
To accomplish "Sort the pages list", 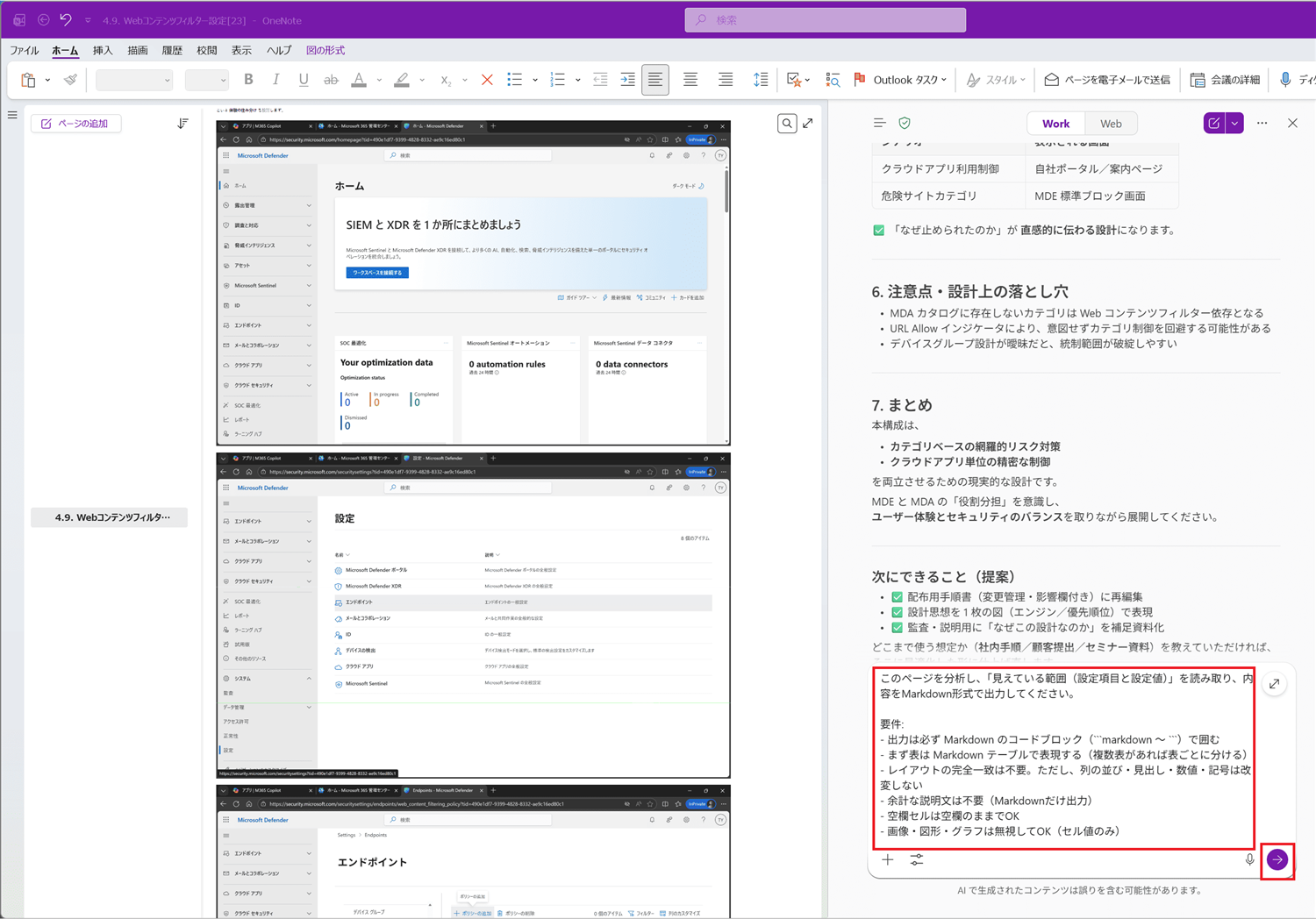I will click(182, 124).
